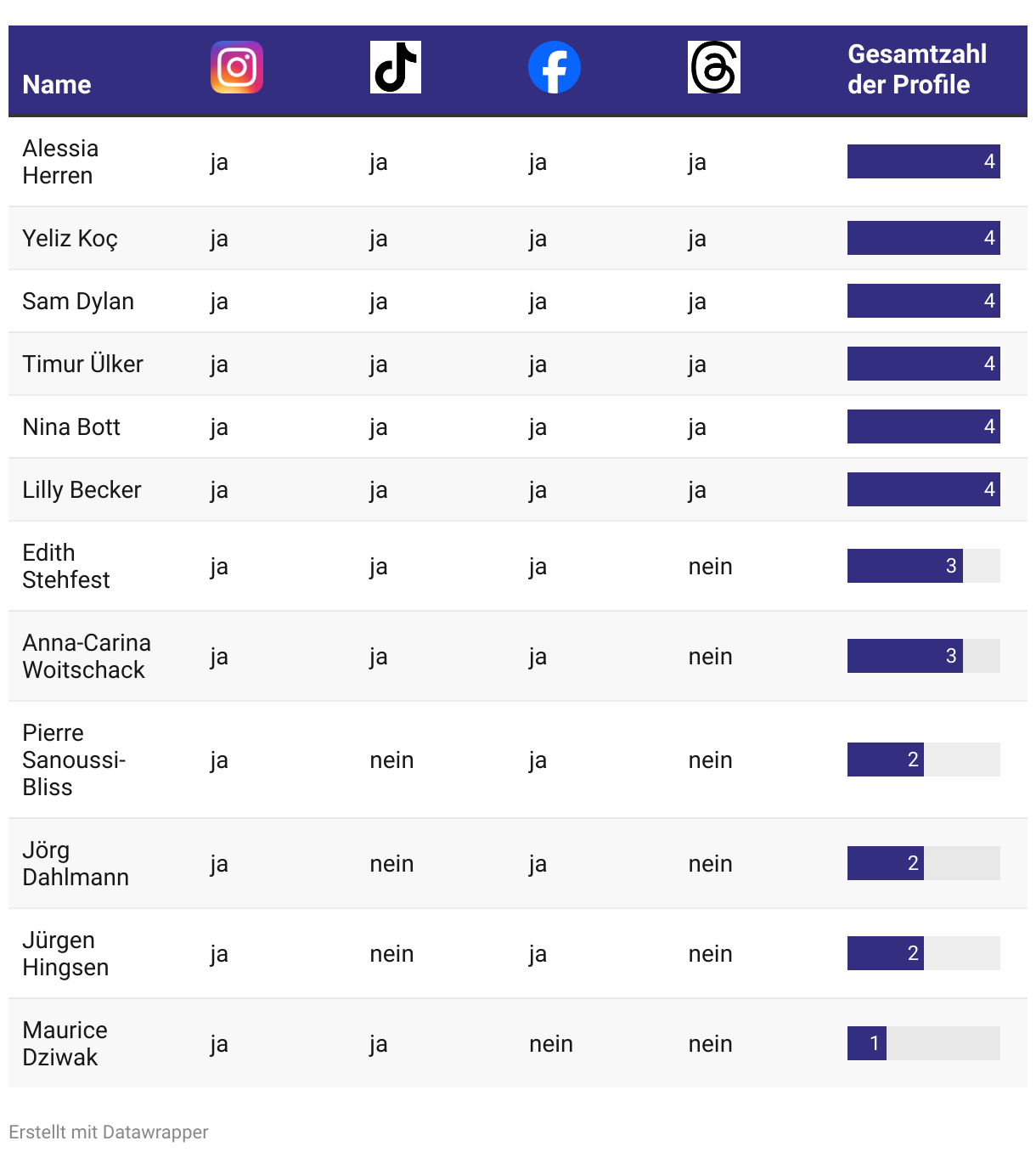Click Maurice Dziwak's Facebook 'nein' cell

551,1043
